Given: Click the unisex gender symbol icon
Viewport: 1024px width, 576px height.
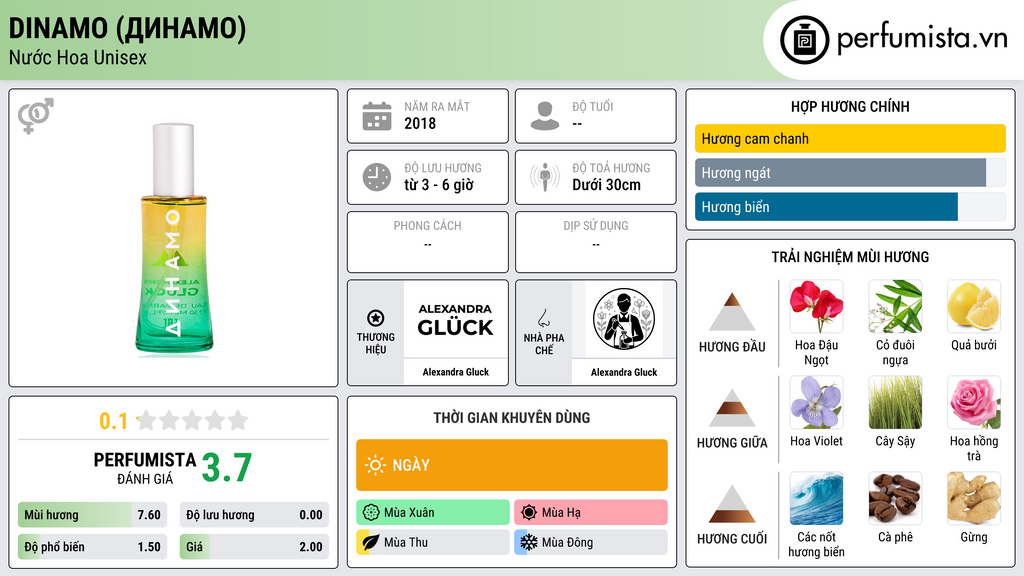Looking at the screenshot, I should point(36,116).
